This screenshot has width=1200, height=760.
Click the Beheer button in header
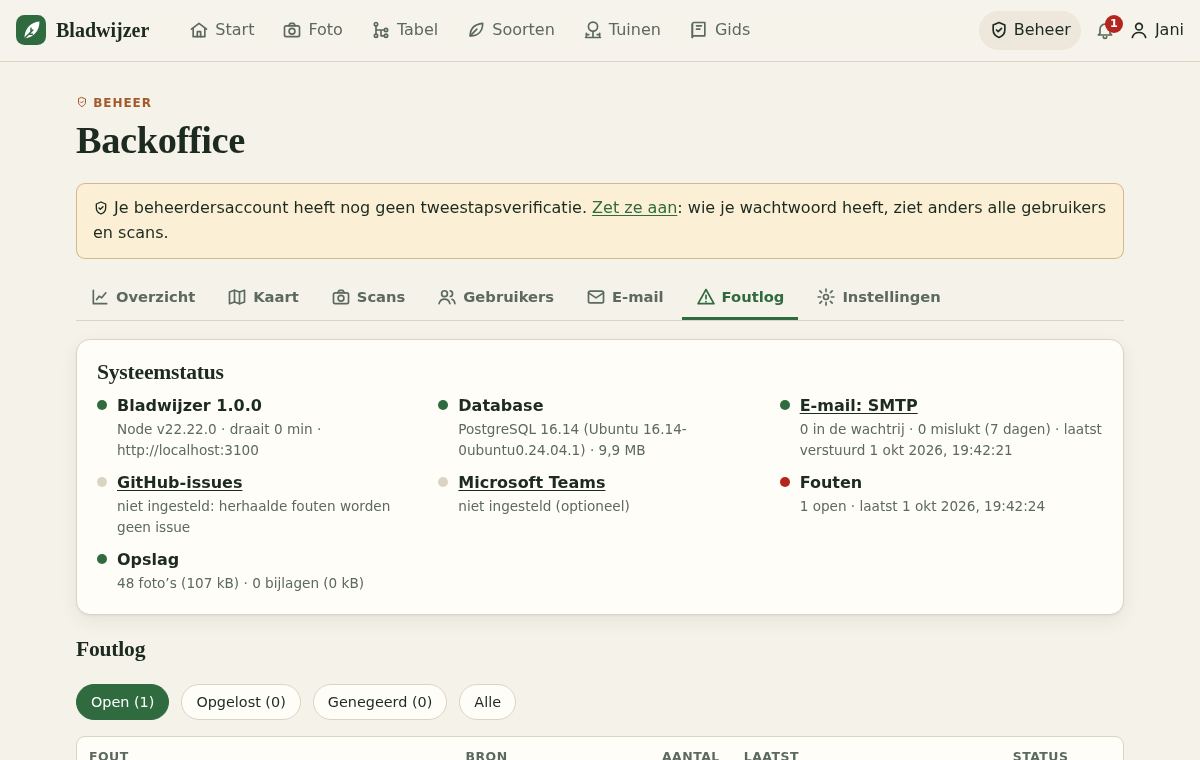point(1030,30)
